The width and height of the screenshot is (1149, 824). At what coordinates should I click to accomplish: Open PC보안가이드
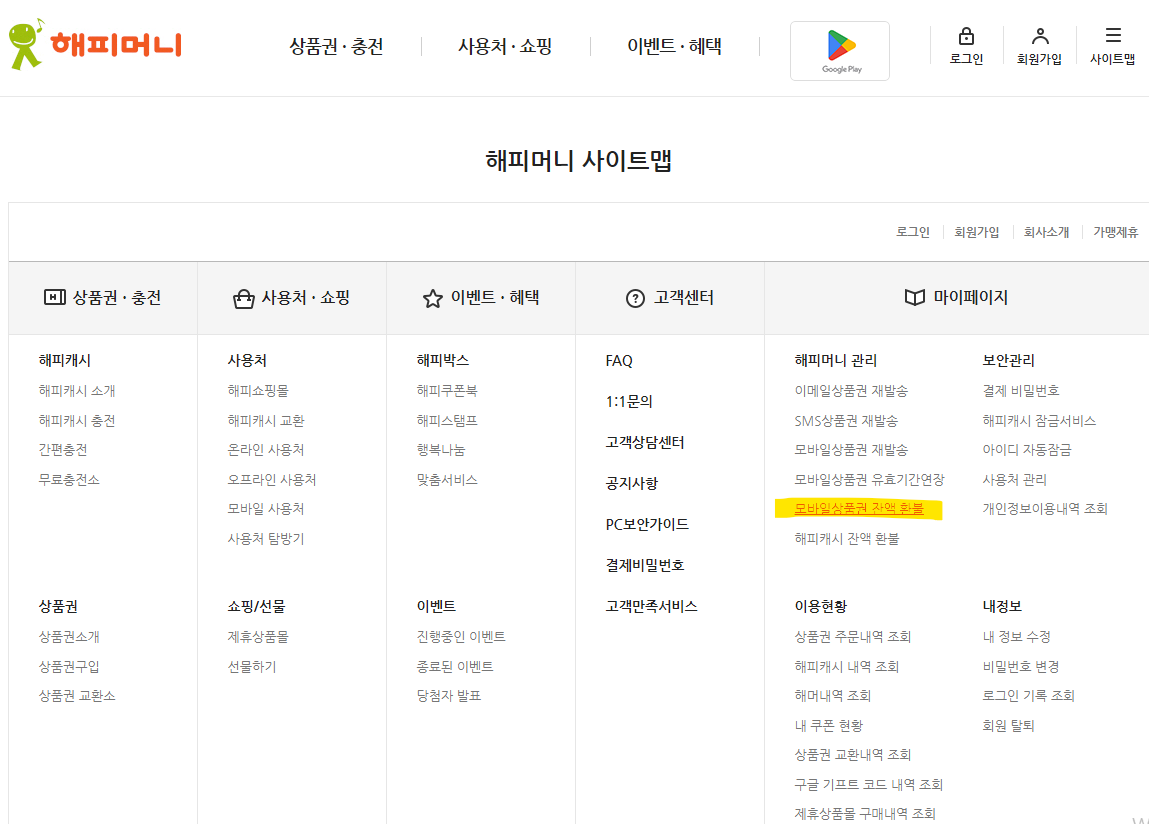pyautogui.click(x=647, y=524)
